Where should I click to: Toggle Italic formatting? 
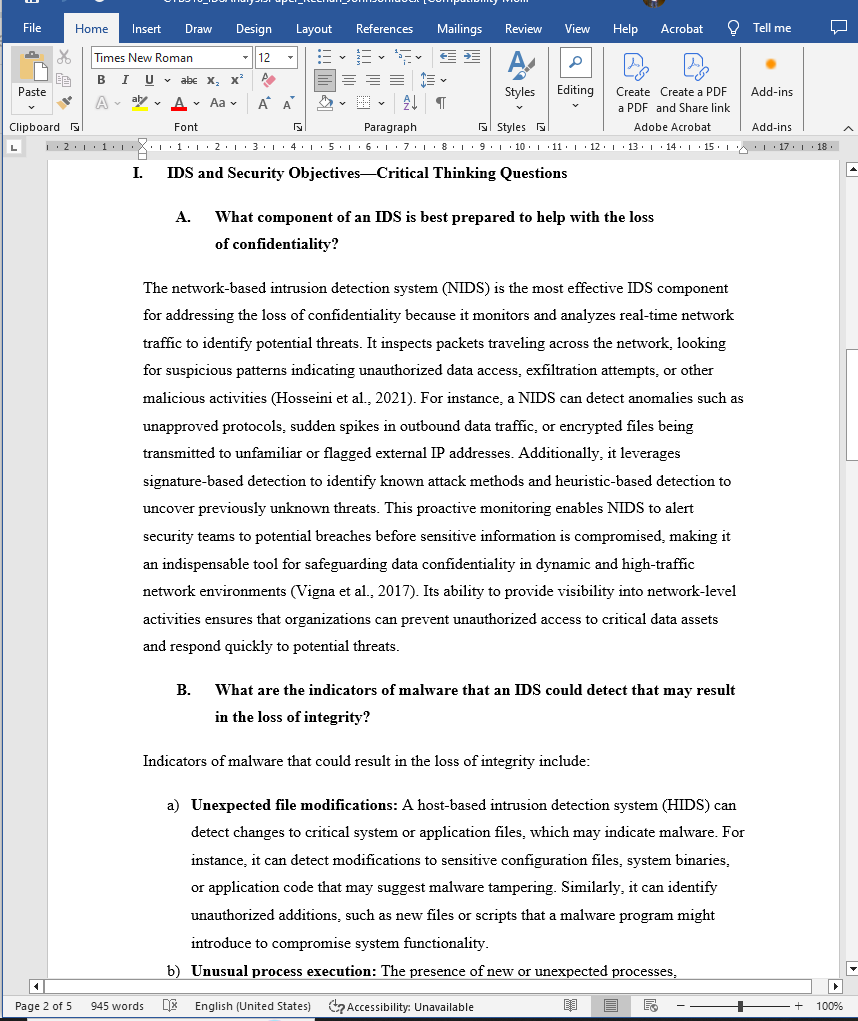125,80
